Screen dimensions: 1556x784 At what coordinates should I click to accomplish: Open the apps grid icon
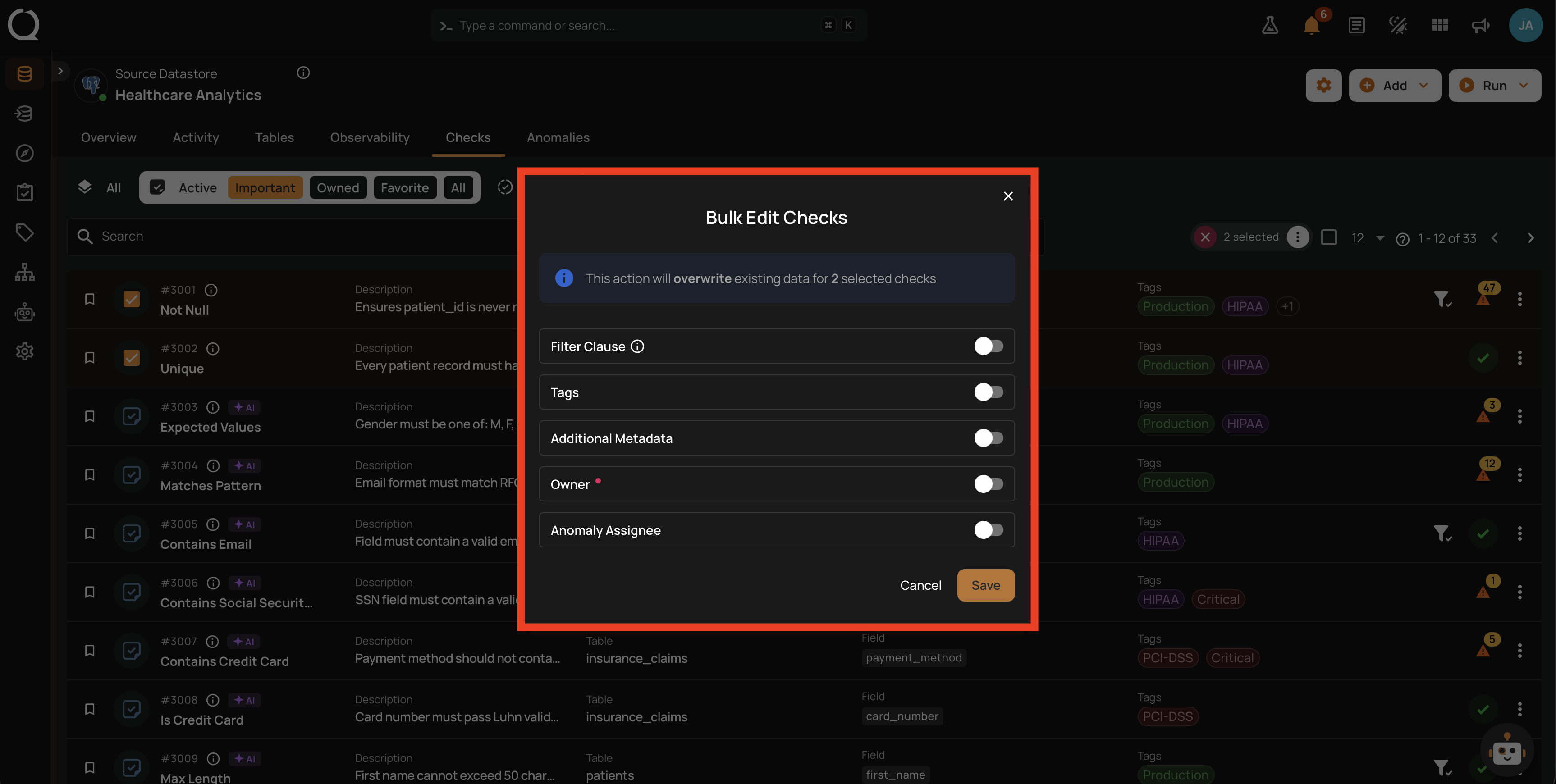[1440, 25]
